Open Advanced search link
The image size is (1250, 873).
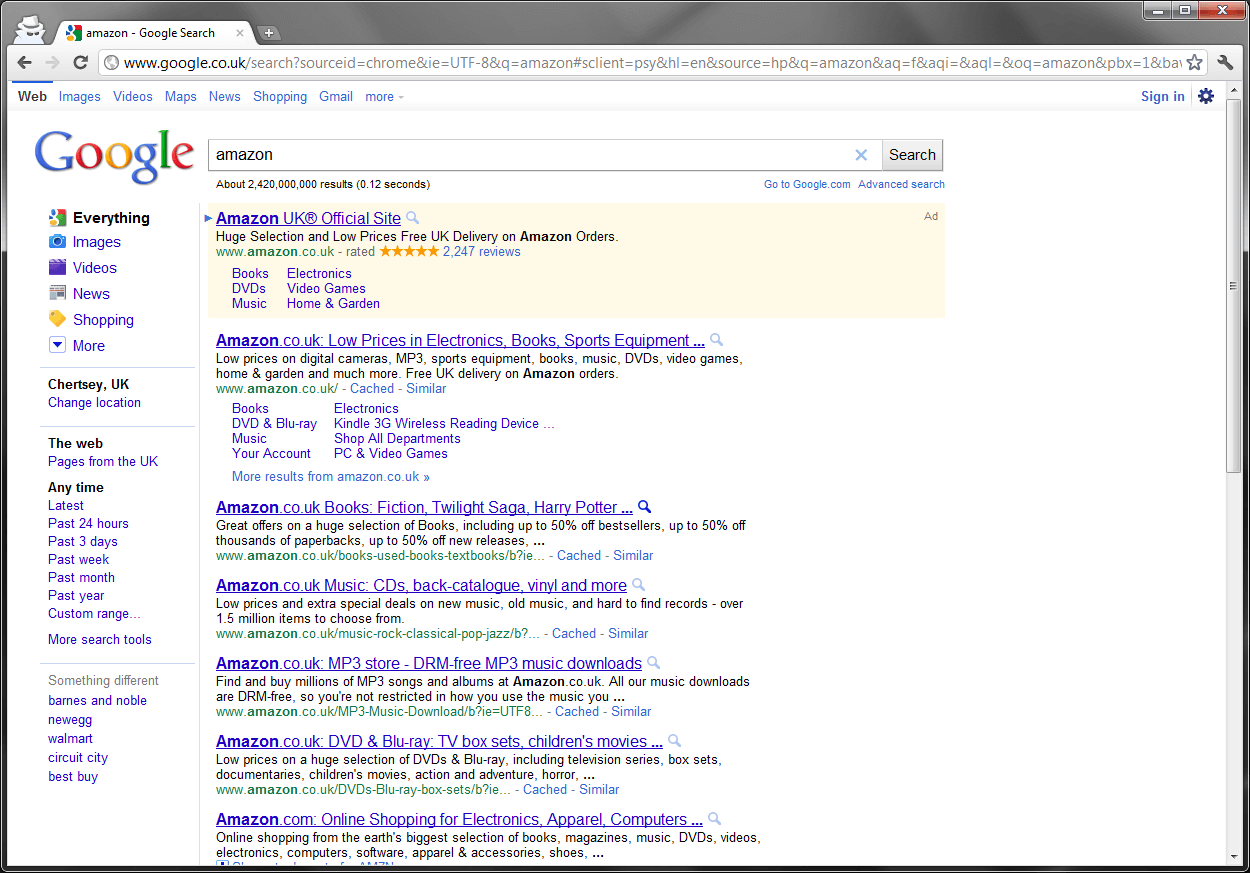[x=901, y=184]
